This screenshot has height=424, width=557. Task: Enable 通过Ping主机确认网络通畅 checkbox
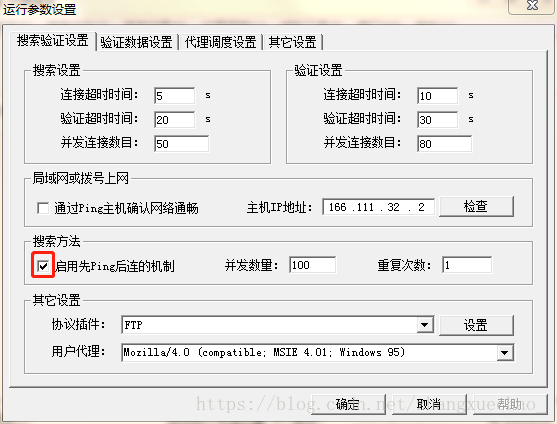(43, 208)
